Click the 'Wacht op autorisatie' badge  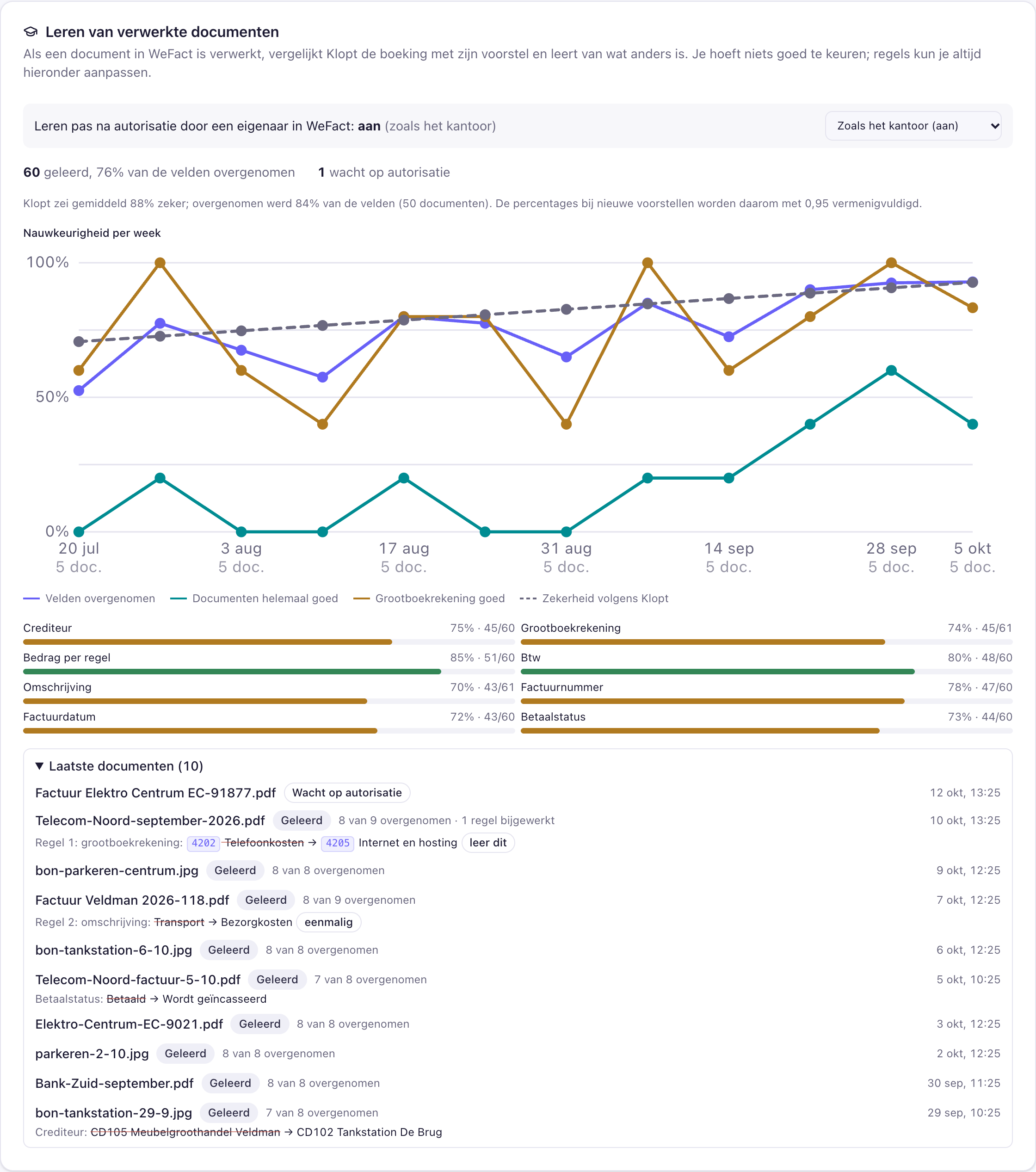click(x=347, y=792)
